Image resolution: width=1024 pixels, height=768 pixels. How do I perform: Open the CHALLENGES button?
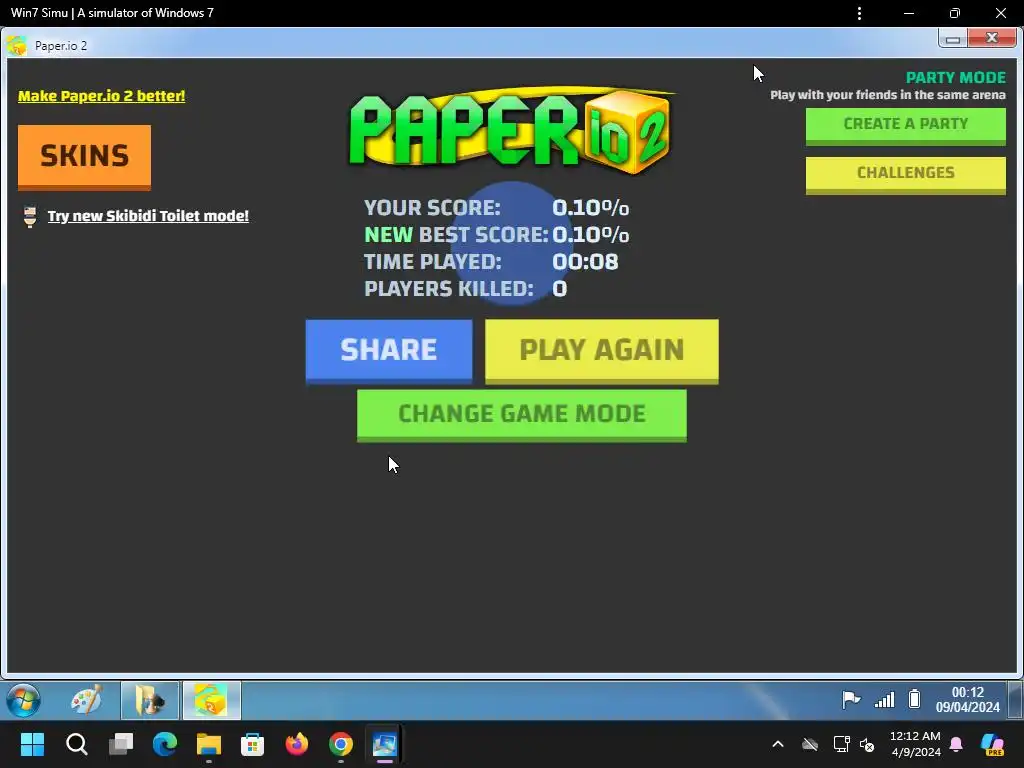tap(905, 174)
